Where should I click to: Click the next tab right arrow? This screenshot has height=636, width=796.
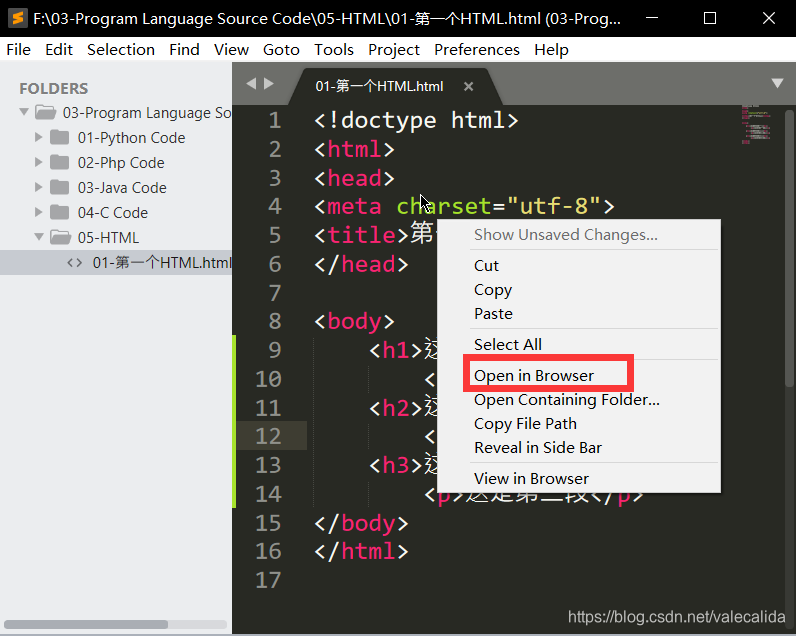pyautogui.click(x=269, y=83)
